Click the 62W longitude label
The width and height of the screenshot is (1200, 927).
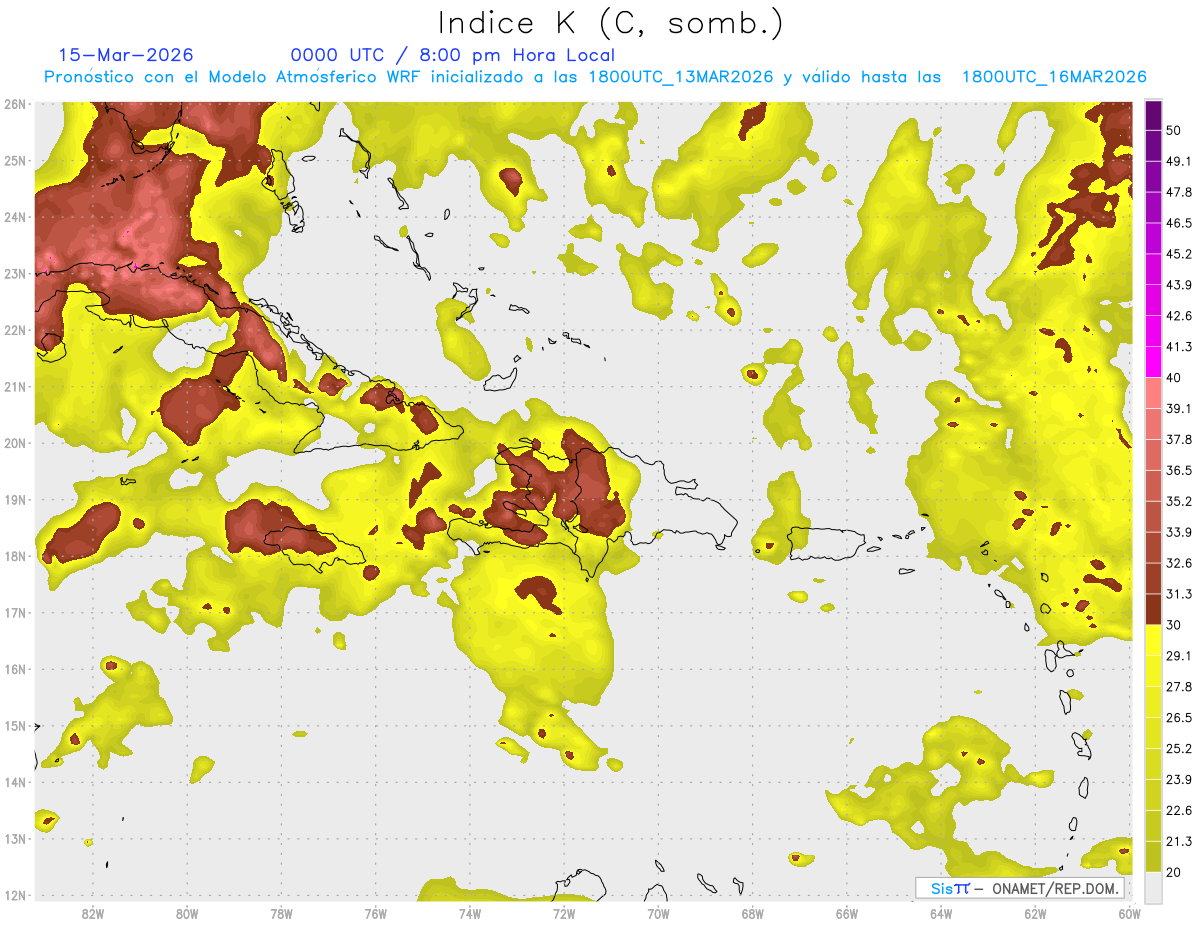coord(1036,914)
